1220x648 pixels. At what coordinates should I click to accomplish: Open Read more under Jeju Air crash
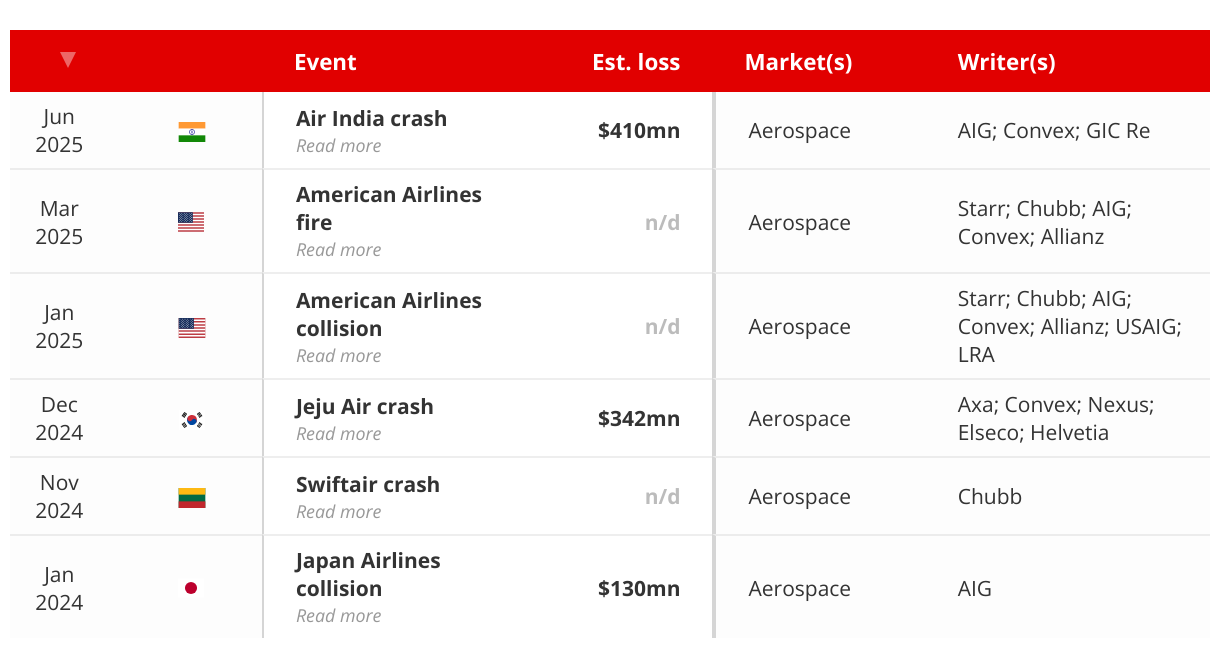click(x=338, y=434)
